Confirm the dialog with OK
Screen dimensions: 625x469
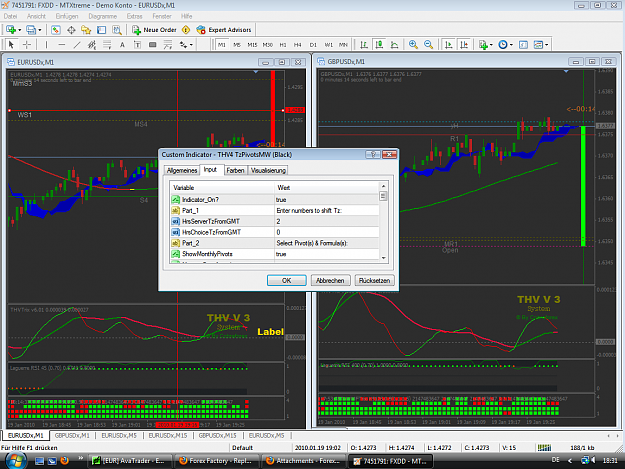(287, 281)
